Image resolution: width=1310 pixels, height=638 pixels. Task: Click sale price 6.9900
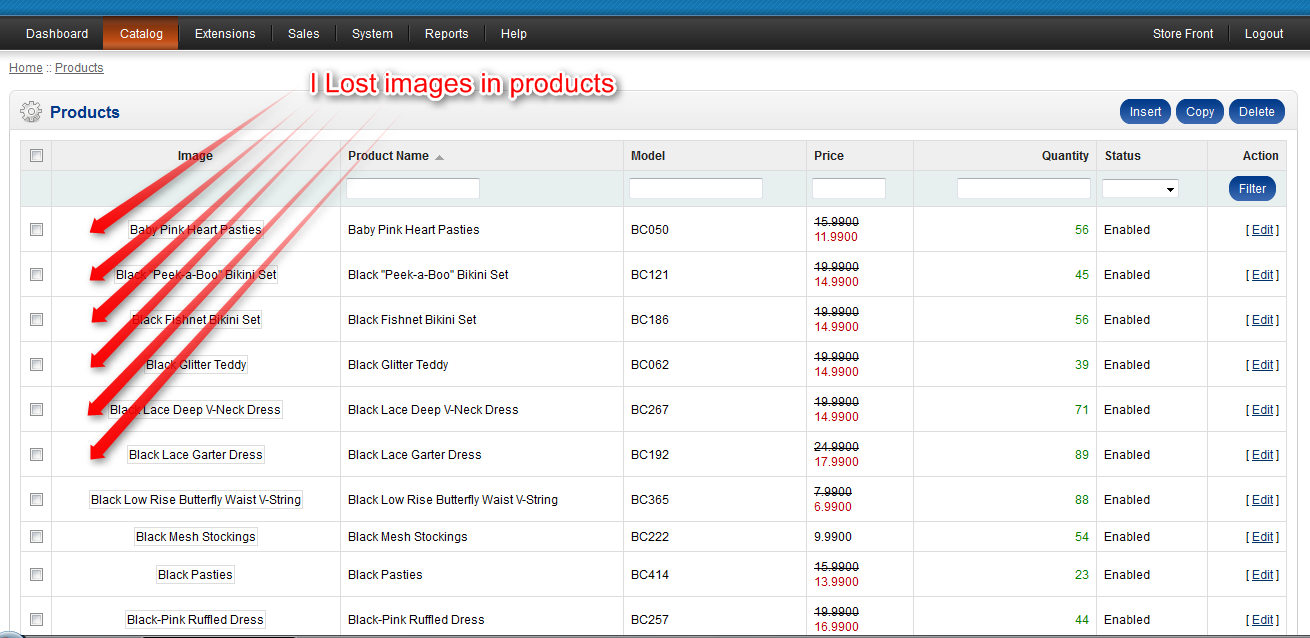(833, 507)
